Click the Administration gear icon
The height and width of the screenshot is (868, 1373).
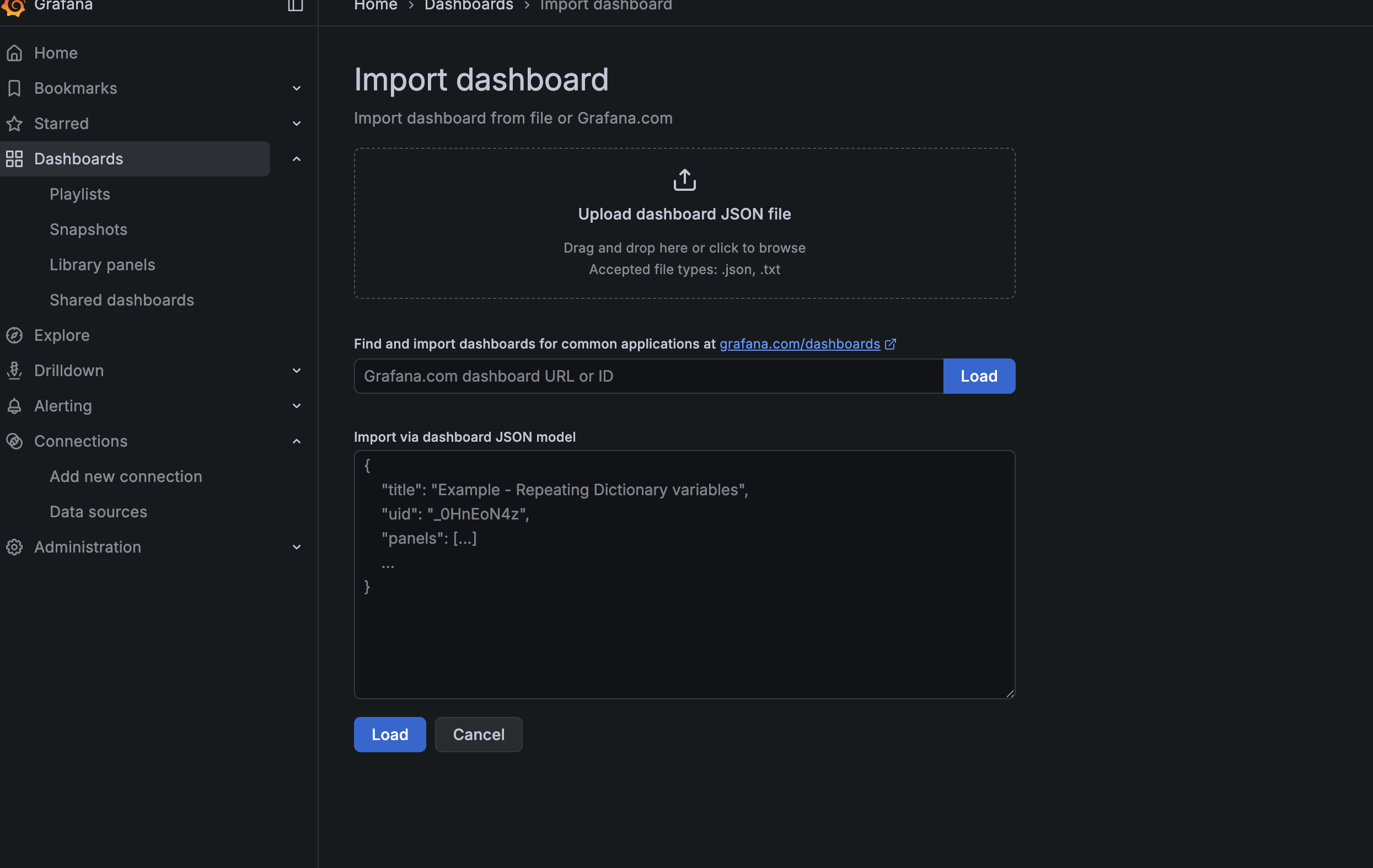pyautogui.click(x=14, y=547)
